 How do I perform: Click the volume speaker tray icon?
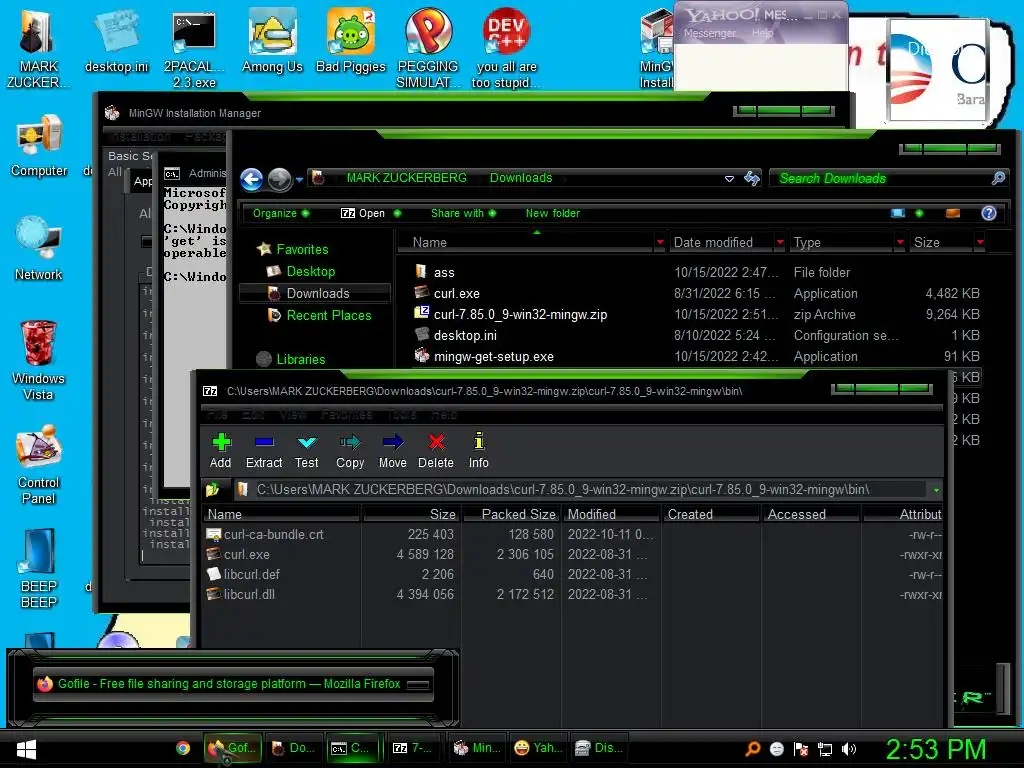[x=849, y=749]
